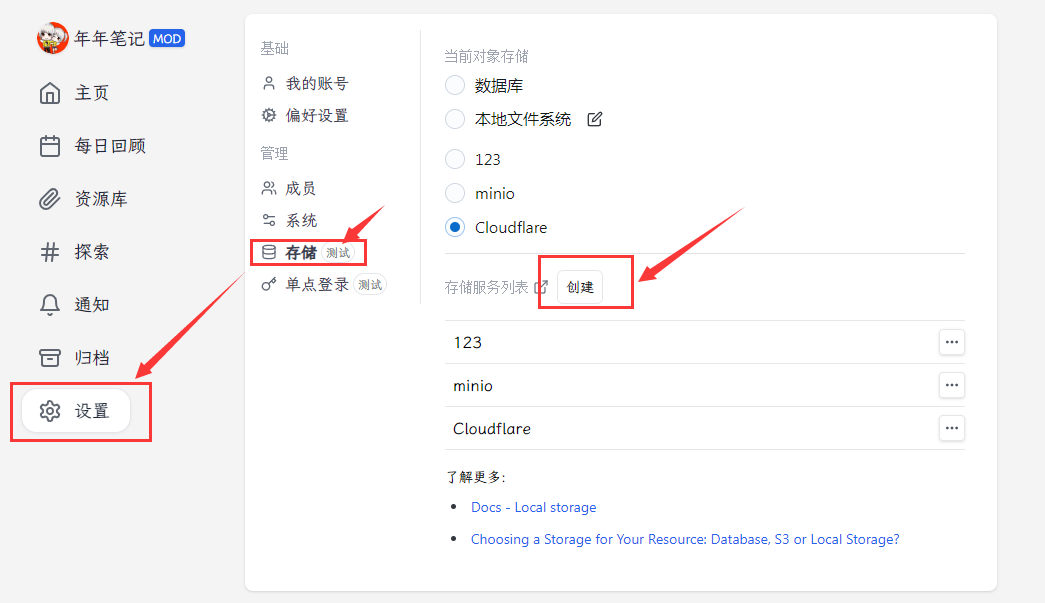This screenshot has width=1045, height=603.
Task: Choose the Cloudflare radio button
Action: pos(455,227)
